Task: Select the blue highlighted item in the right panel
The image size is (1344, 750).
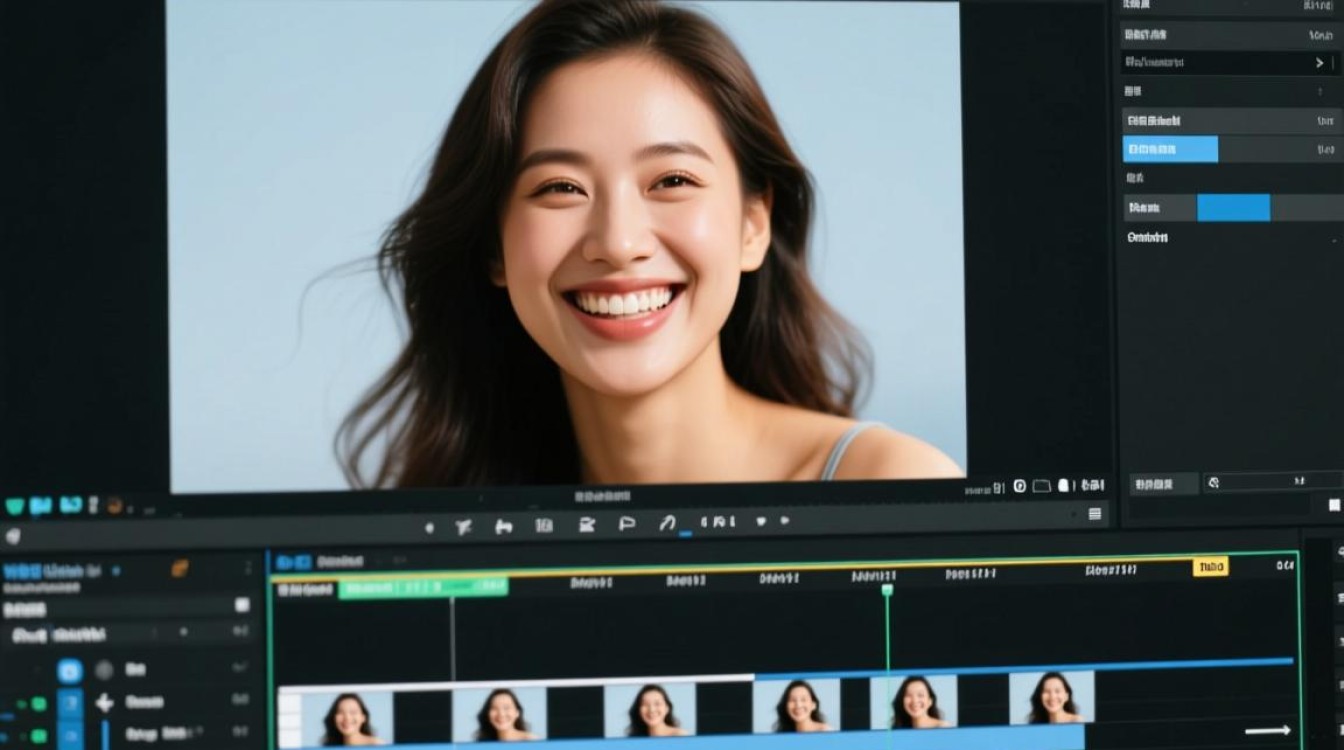Action: [1170, 150]
